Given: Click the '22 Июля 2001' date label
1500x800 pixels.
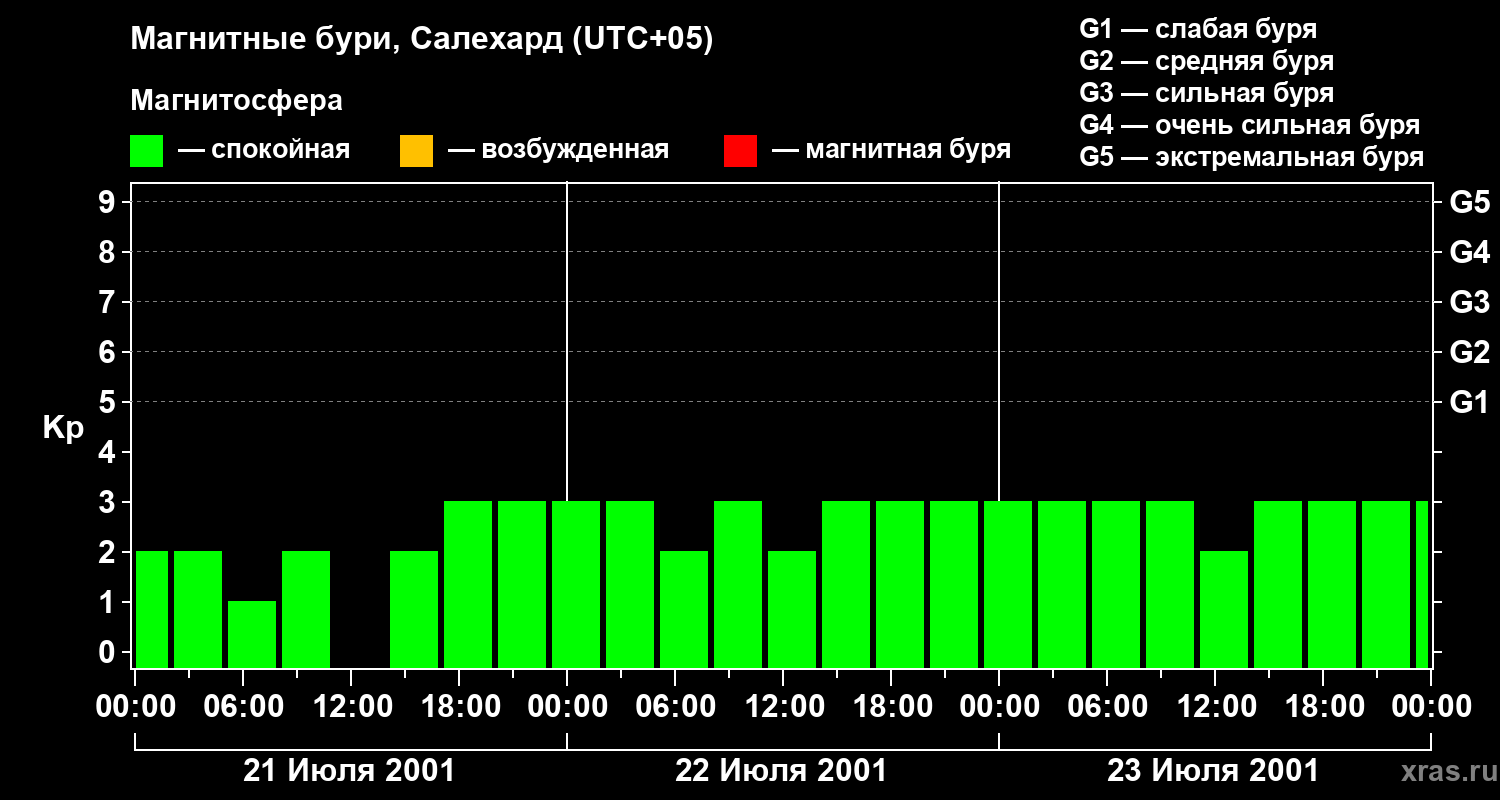Looking at the screenshot, I should [781, 771].
